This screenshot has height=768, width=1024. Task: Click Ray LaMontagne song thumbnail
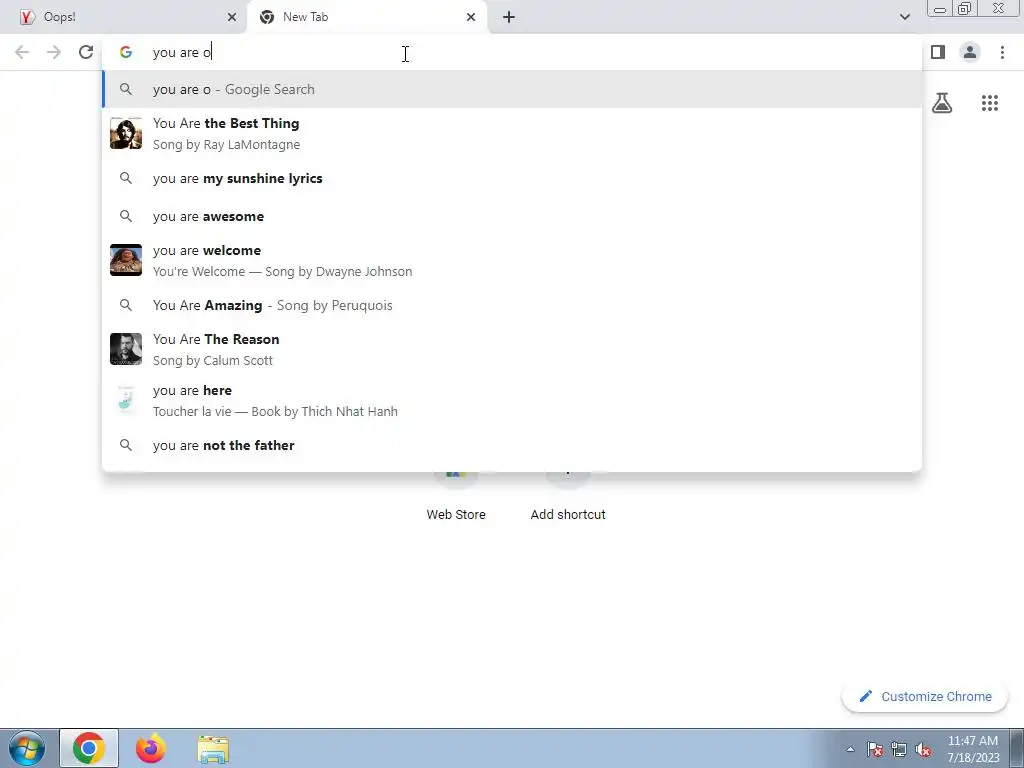126,133
